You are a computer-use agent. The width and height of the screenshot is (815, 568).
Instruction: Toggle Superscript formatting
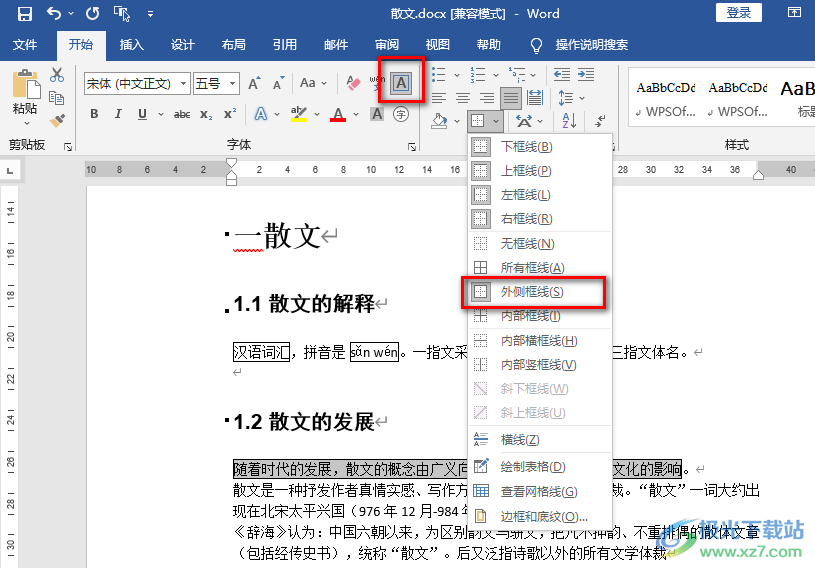[230, 114]
